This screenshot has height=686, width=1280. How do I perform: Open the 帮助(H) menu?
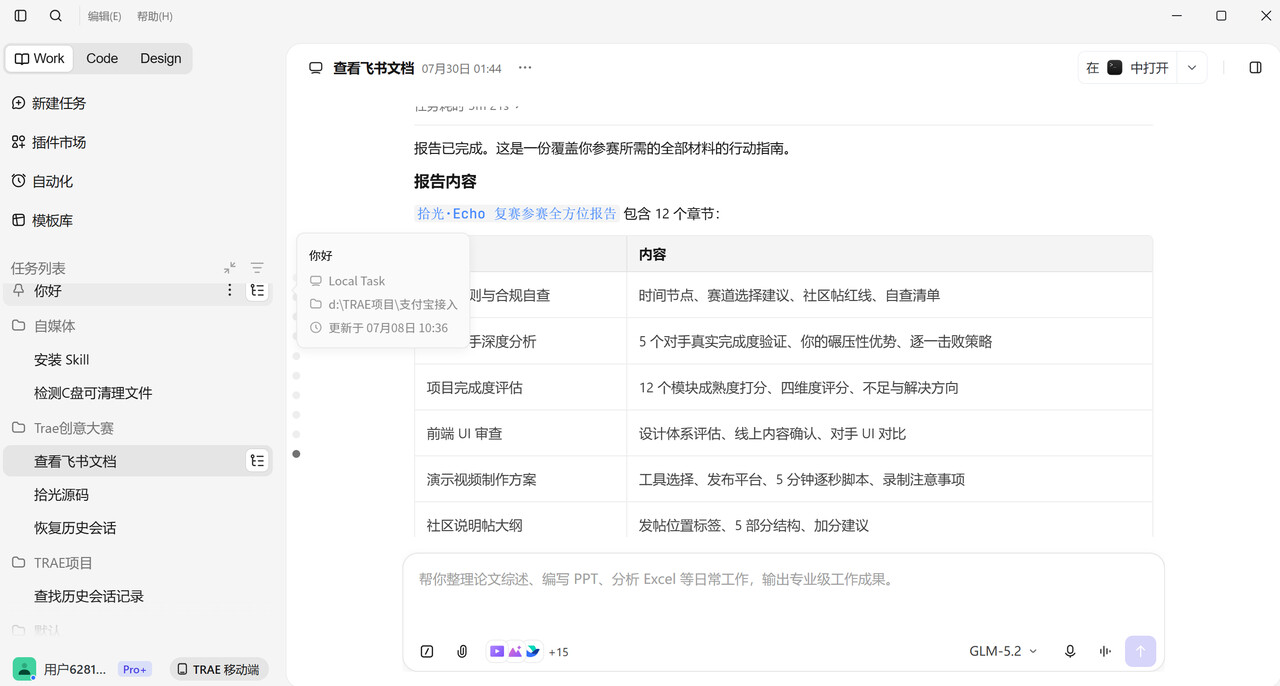(x=155, y=17)
